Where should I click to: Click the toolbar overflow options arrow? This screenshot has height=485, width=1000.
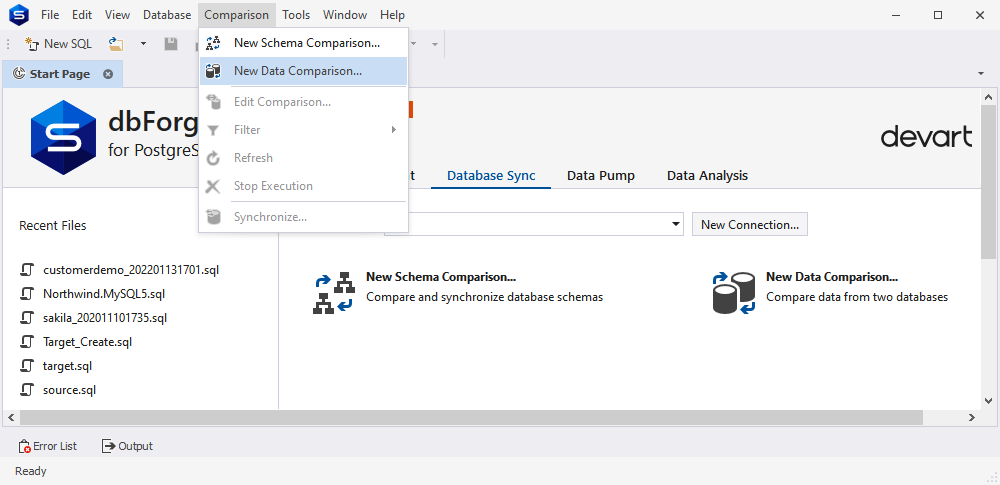(435, 44)
